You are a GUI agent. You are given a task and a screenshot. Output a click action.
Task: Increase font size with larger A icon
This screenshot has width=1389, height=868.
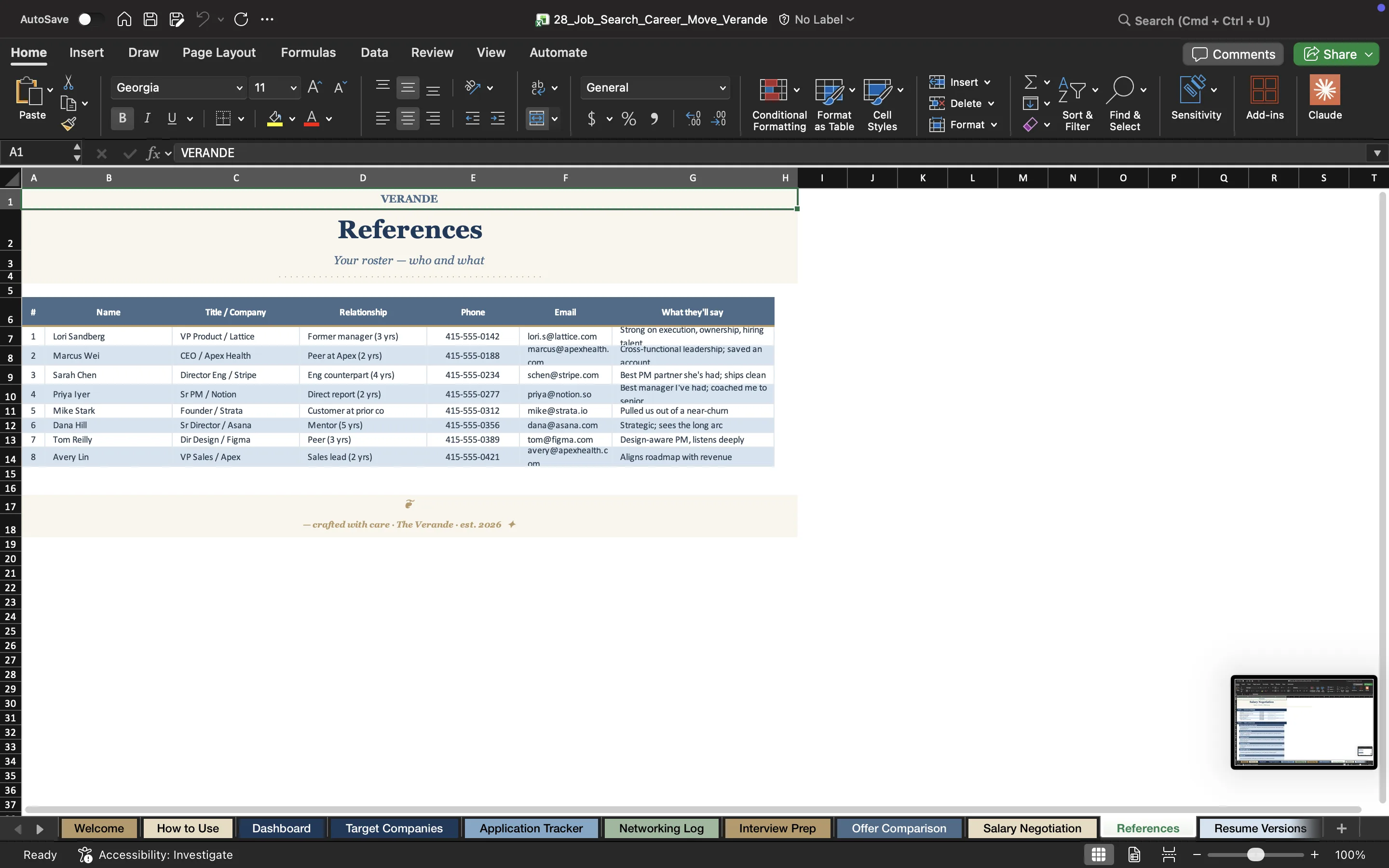[314, 87]
